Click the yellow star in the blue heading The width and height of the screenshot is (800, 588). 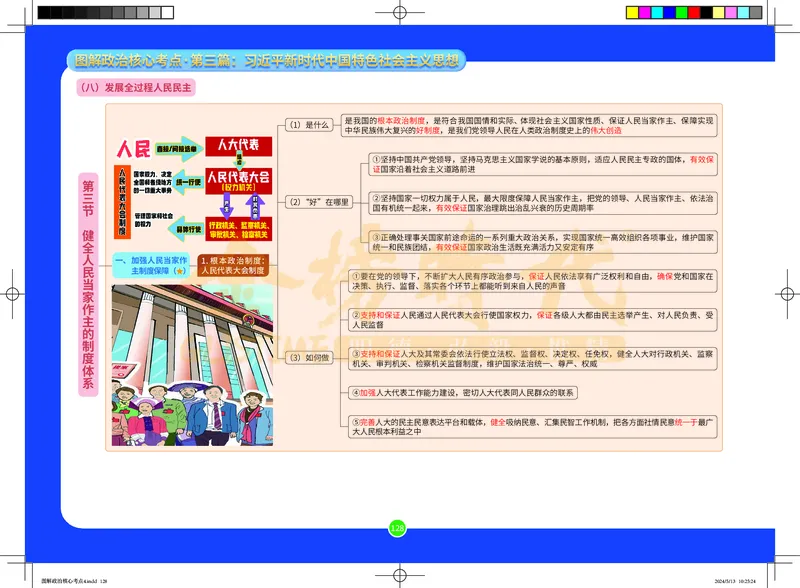[x=180, y=270]
